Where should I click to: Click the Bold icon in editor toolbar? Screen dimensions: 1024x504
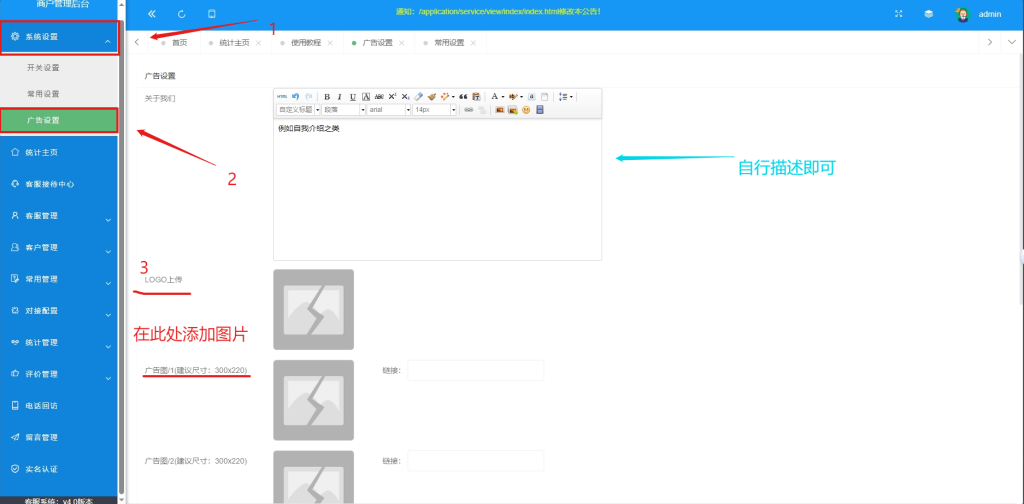point(327,96)
